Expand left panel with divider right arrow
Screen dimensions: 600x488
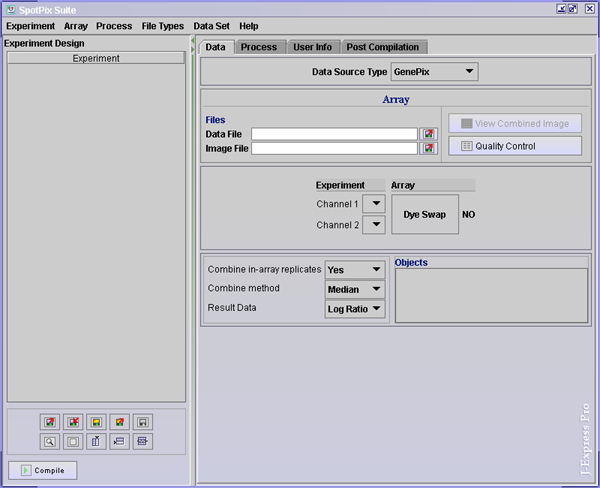click(193, 49)
